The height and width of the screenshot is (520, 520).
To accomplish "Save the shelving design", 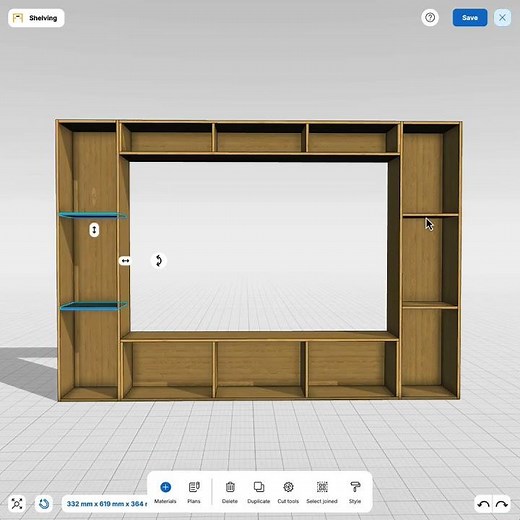I will click(470, 18).
